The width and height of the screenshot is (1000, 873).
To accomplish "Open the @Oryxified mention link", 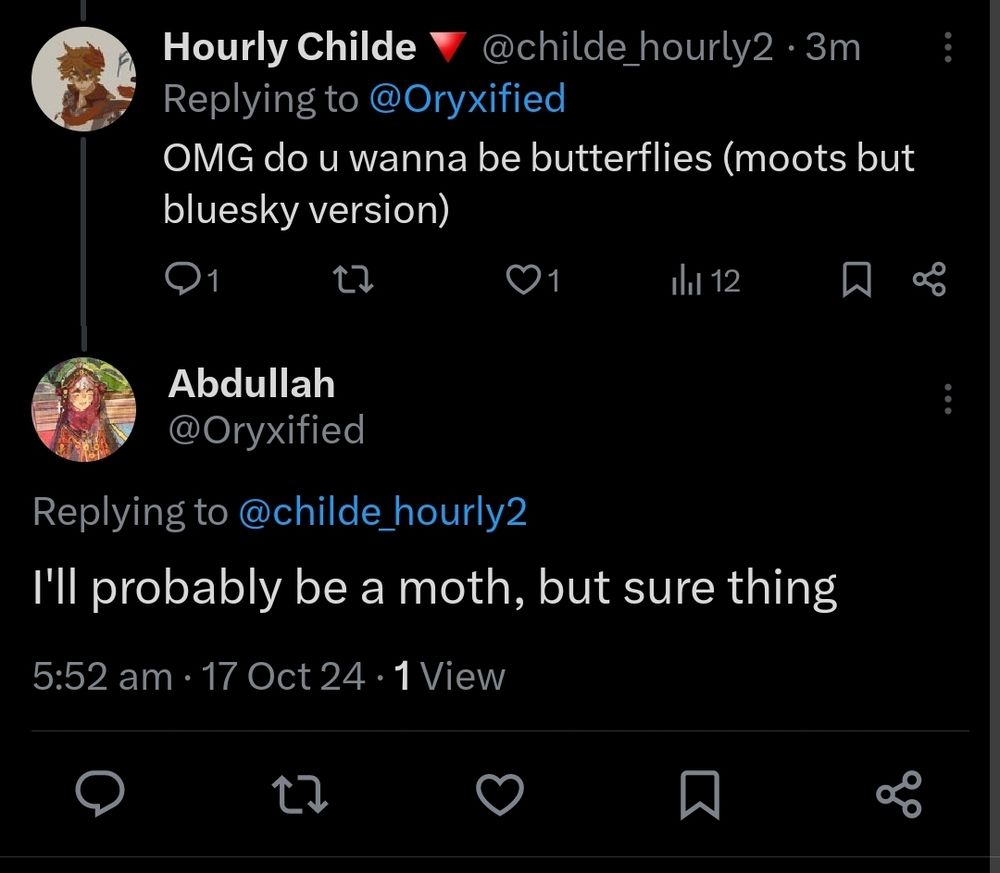I will coord(467,99).
